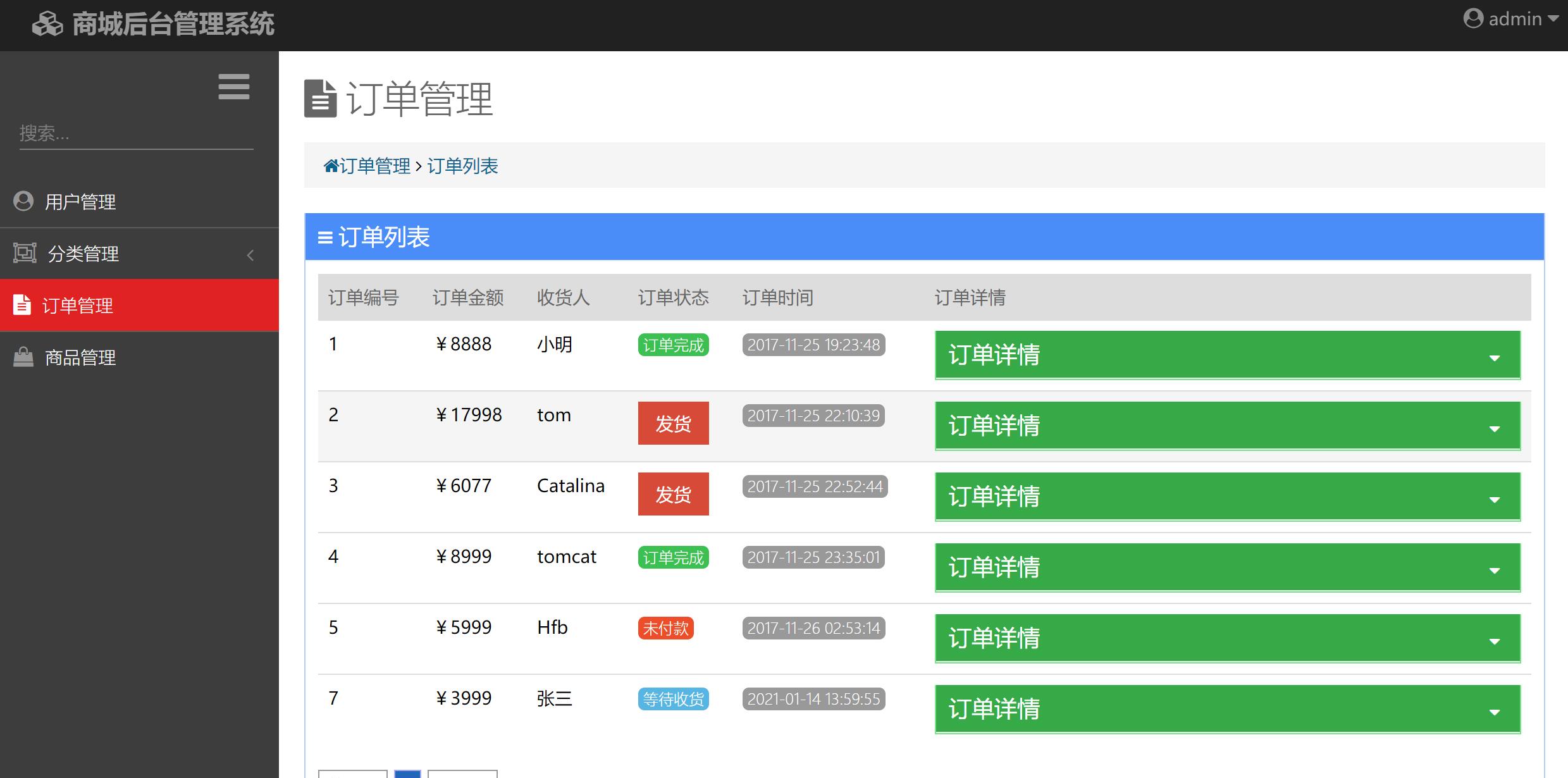Click the group icon beside 分类管理
The height and width of the screenshot is (778, 1568).
[x=25, y=253]
